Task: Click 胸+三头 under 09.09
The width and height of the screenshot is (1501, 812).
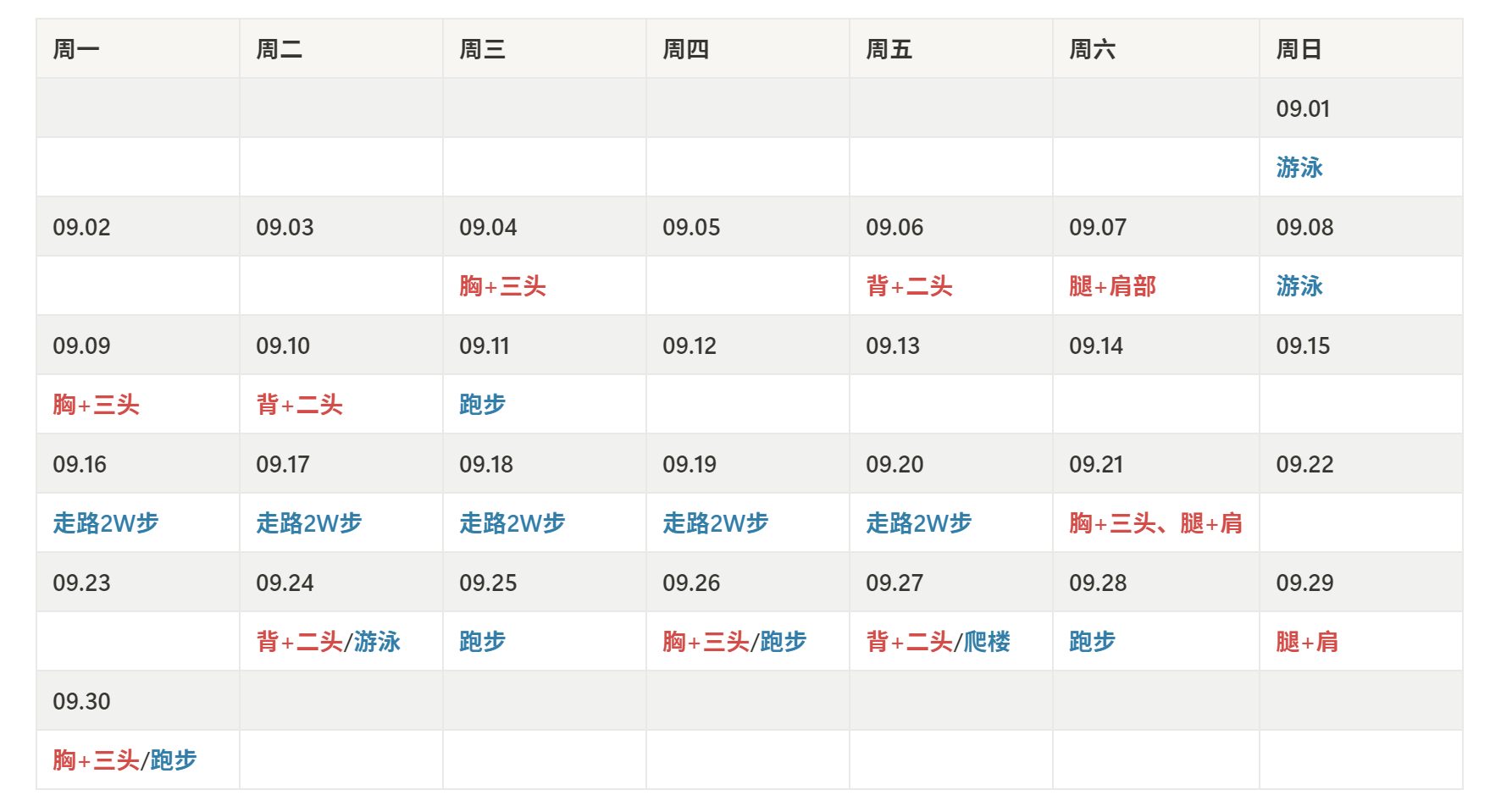Action: (96, 405)
